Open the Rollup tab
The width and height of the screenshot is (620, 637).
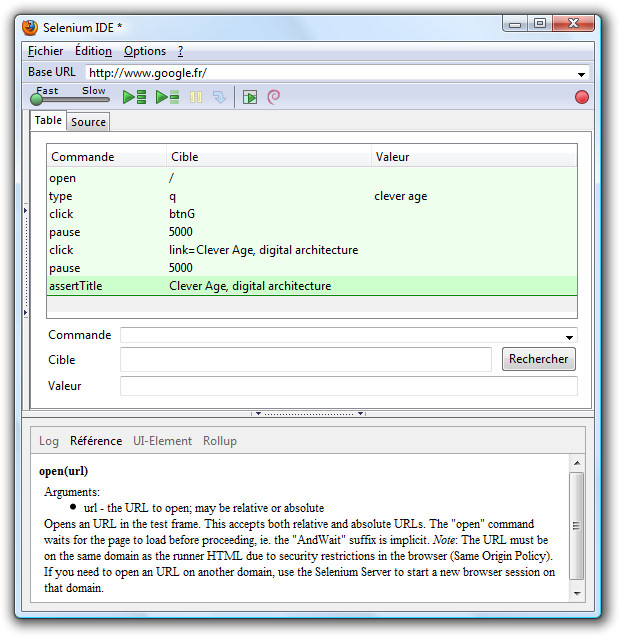[220, 441]
